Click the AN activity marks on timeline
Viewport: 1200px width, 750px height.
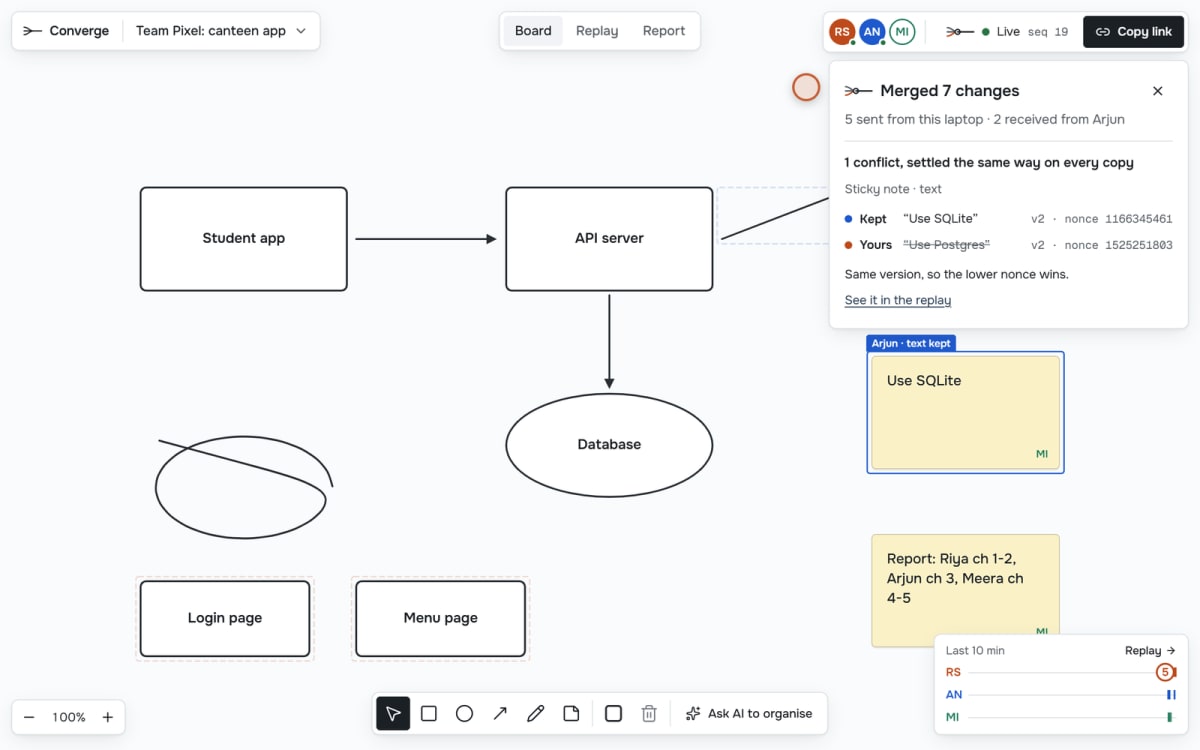point(1170,695)
